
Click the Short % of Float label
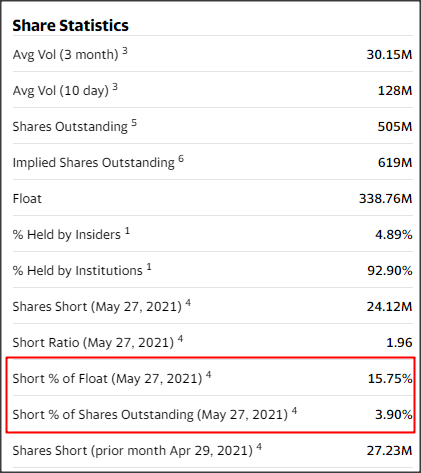point(107,379)
